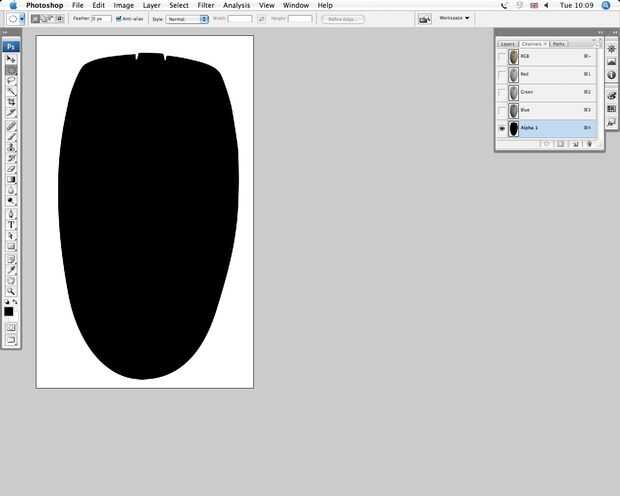The image size is (620, 496).
Task: Choose New selection mode button
Action: point(35,19)
